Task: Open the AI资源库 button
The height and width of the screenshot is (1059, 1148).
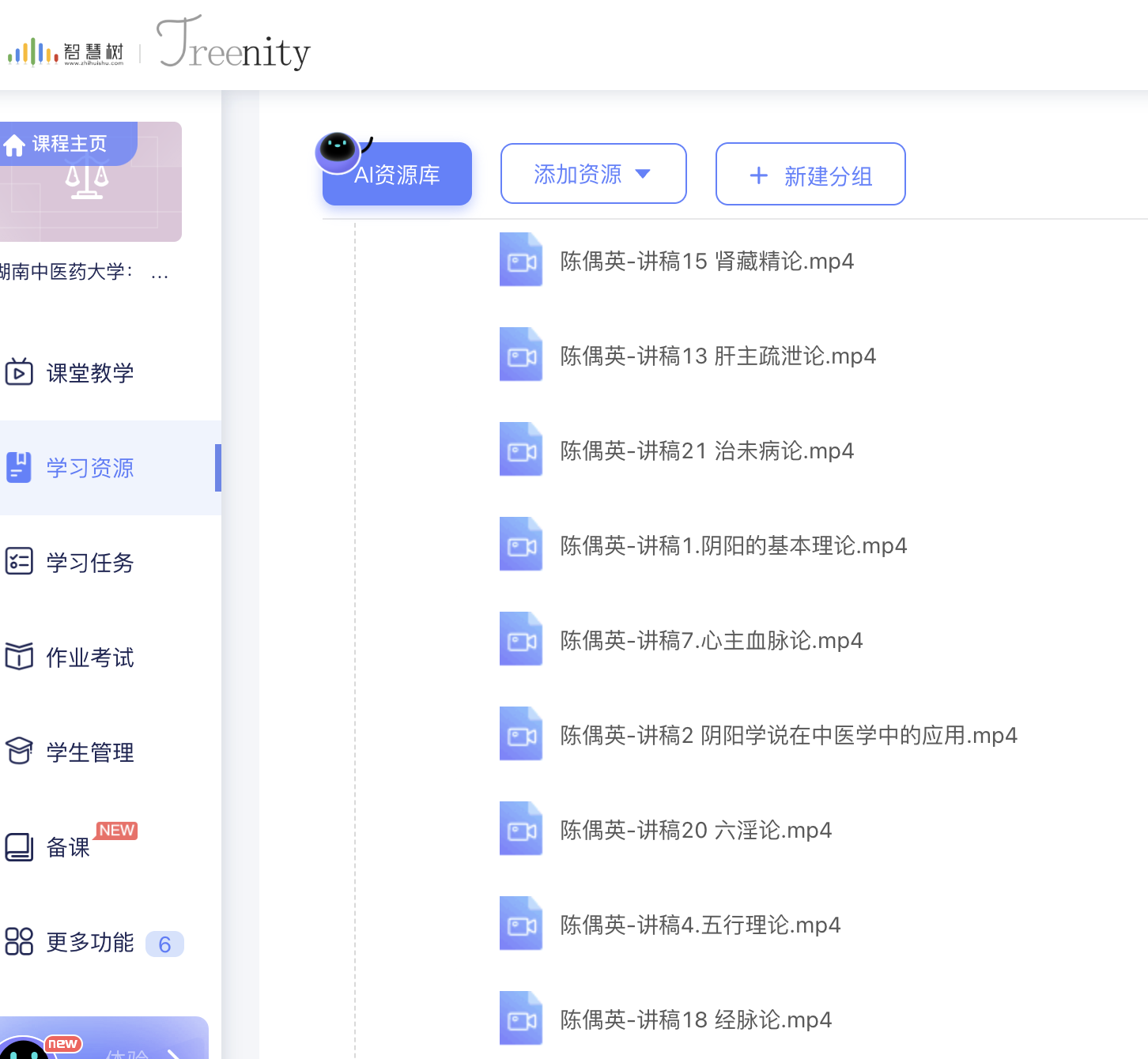Action: click(x=397, y=175)
